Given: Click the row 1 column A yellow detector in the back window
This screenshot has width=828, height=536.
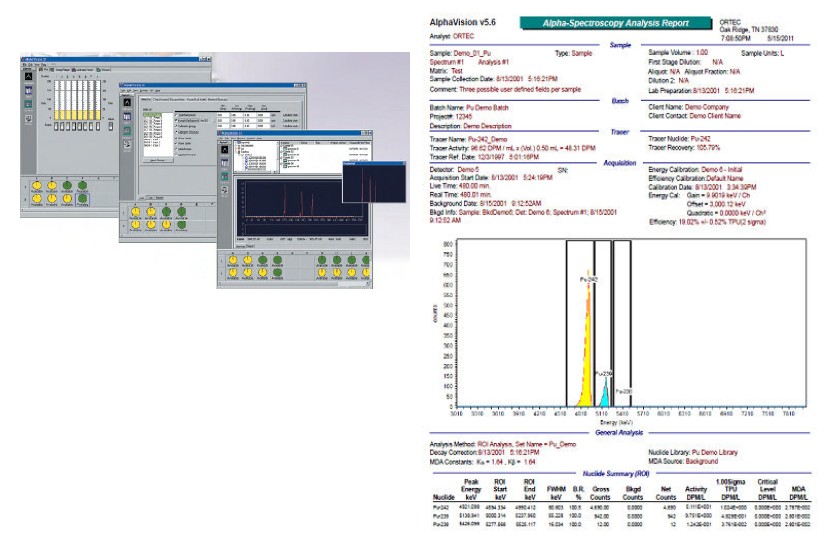Looking at the screenshot, I should click(36, 185).
